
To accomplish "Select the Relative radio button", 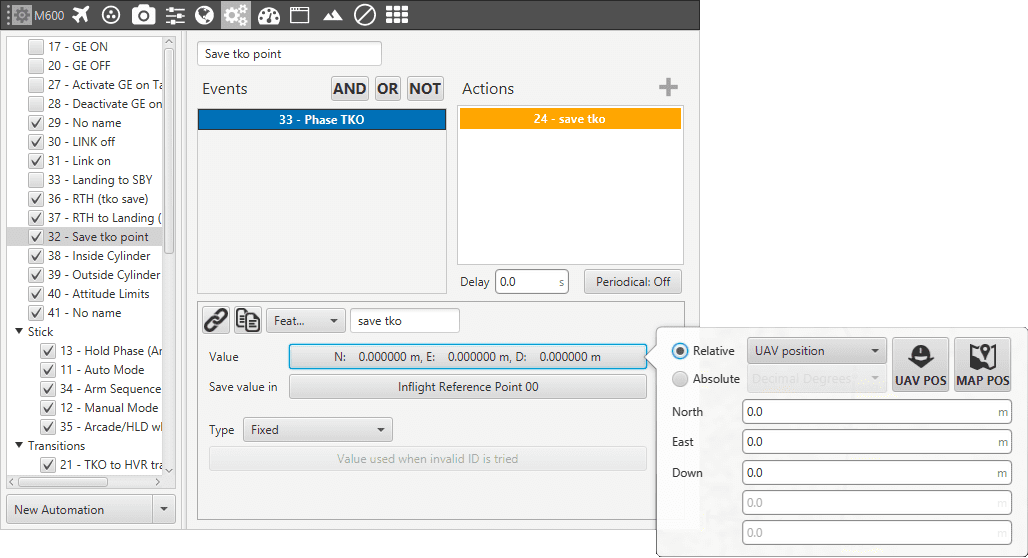I will pos(680,351).
